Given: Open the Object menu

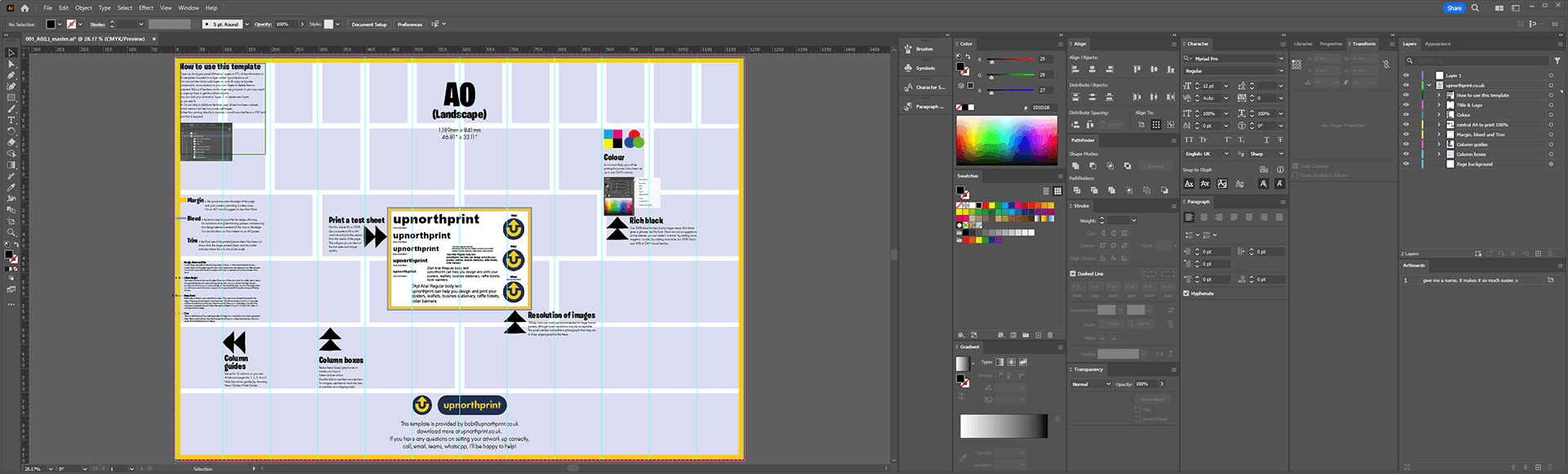Looking at the screenshot, I should (x=83, y=8).
